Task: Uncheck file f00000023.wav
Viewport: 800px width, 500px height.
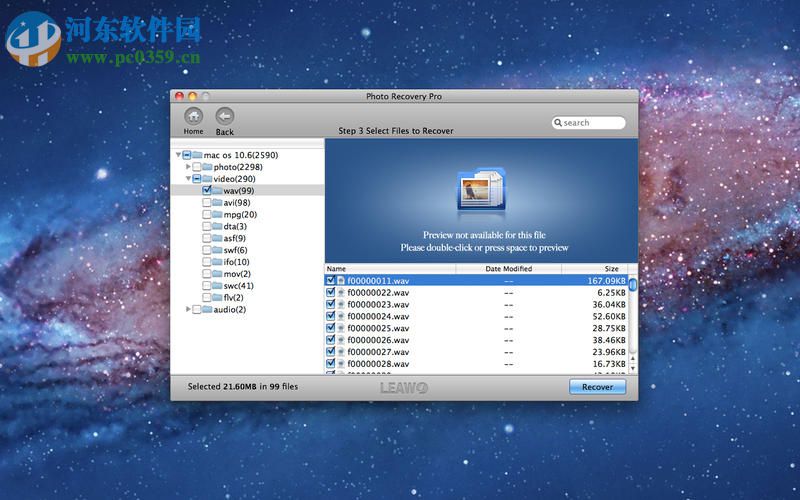Action: coord(331,304)
